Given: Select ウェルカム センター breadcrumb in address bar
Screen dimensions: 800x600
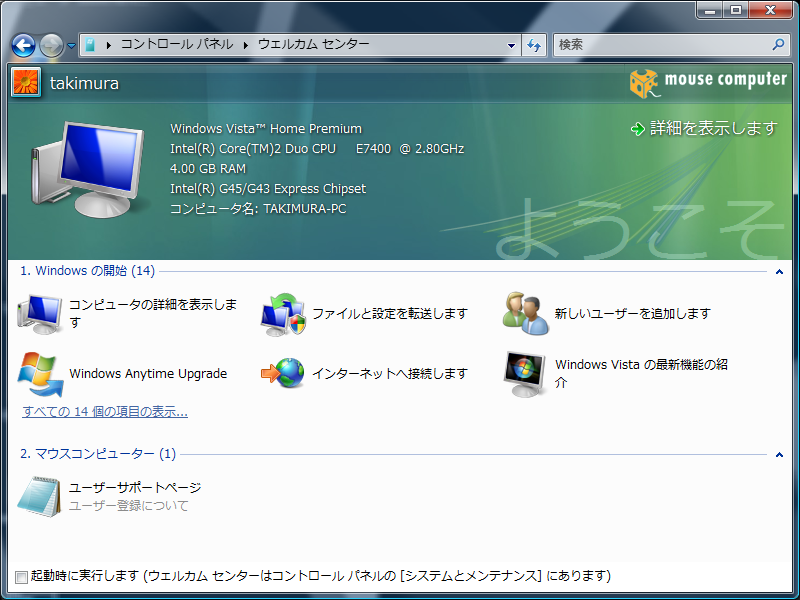Looking at the screenshot, I should (313, 44).
